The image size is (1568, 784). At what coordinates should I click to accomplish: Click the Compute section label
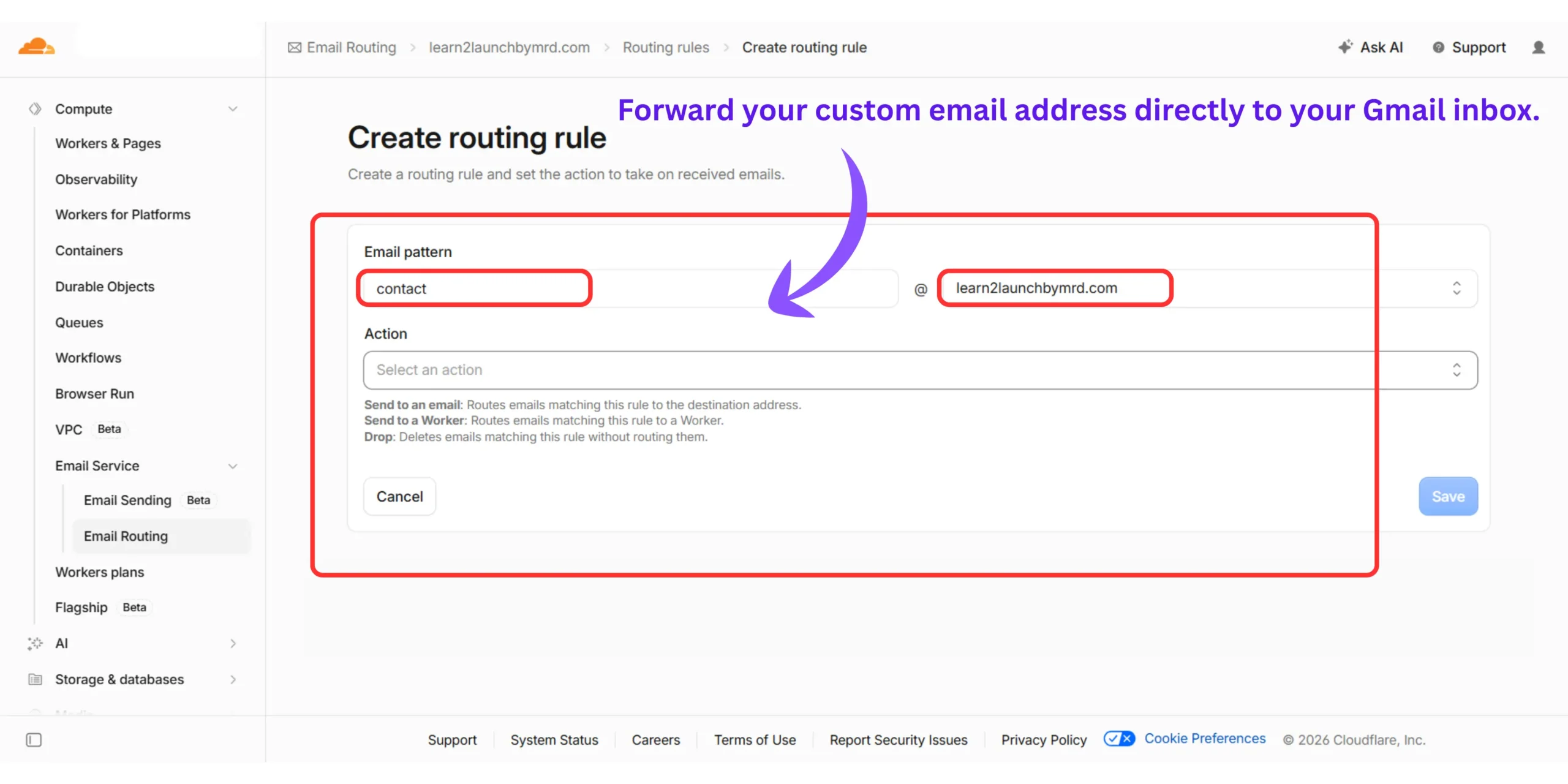pos(84,109)
